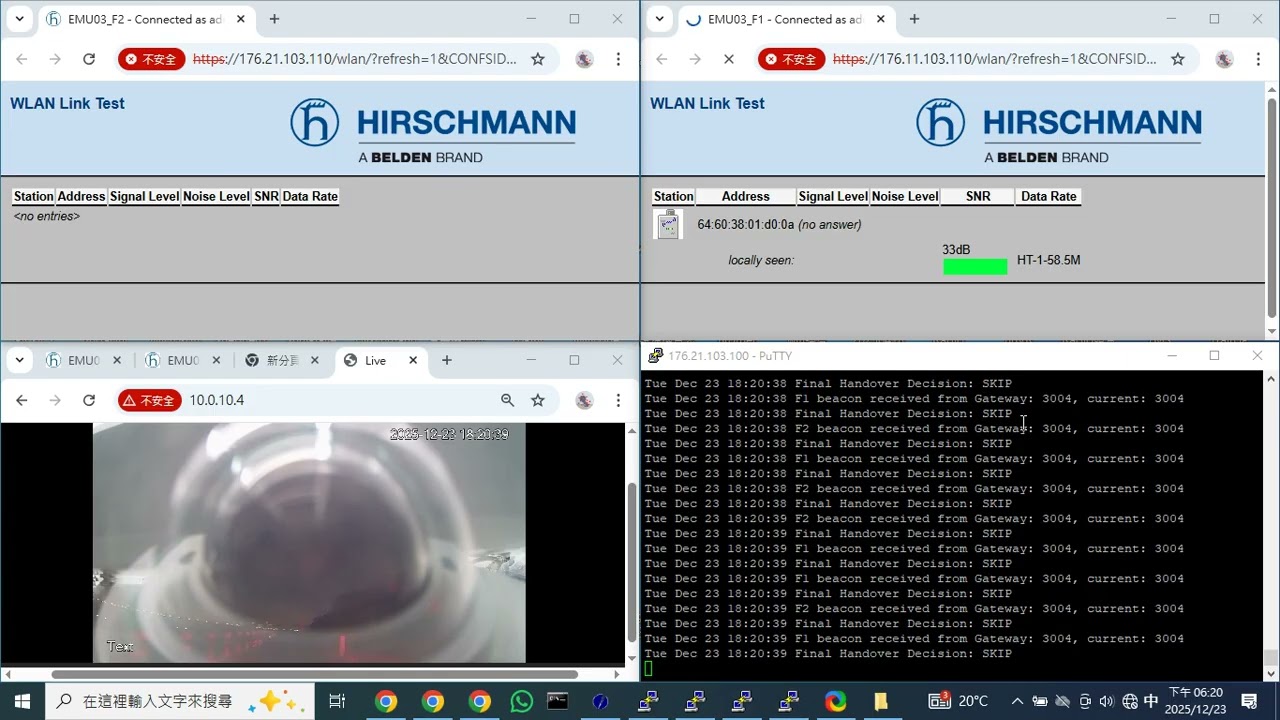Bookmark the EMU03_F2 page with star icon

coord(538,59)
